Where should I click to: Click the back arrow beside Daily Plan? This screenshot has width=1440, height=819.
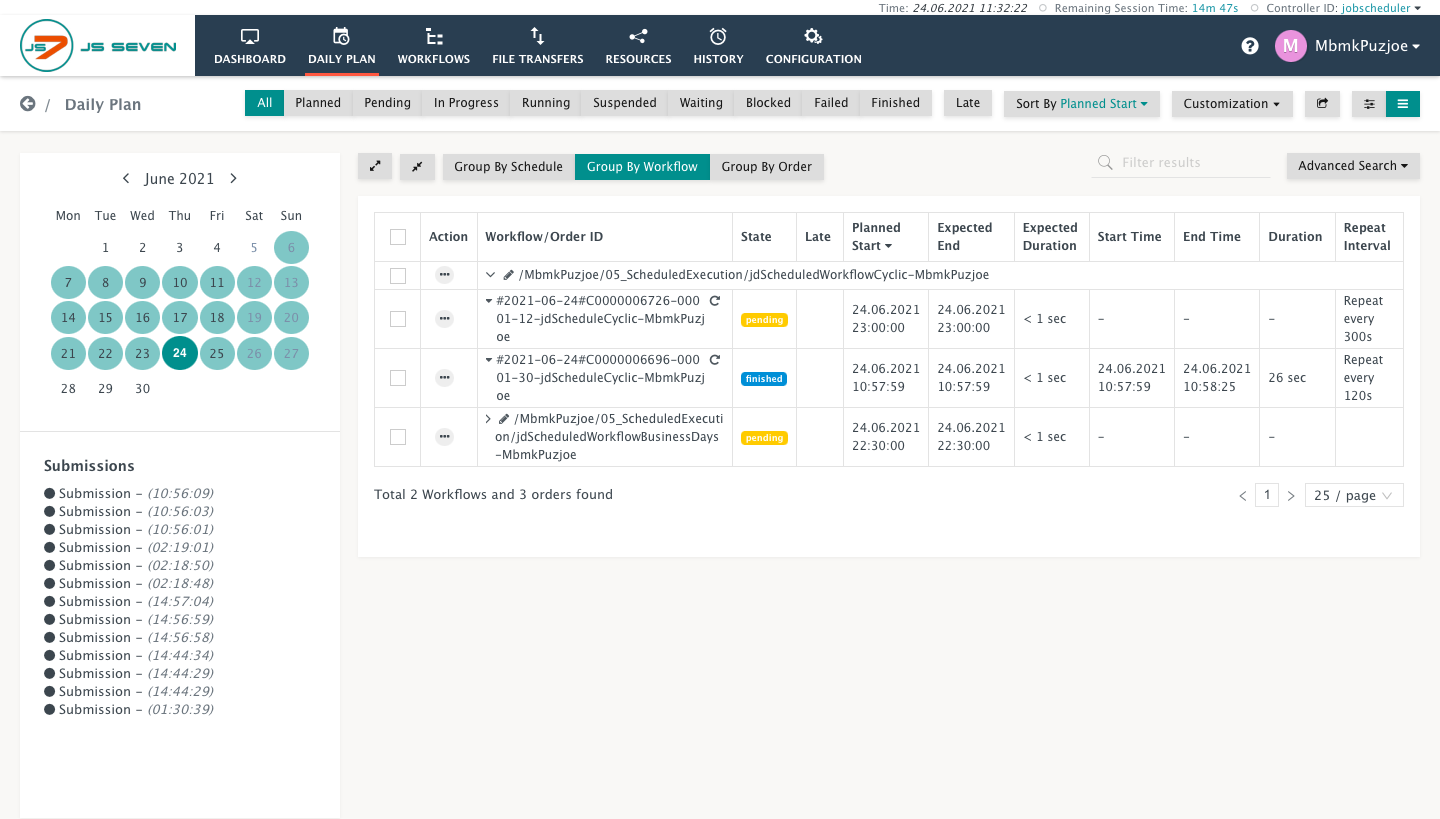click(x=28, y=104)
